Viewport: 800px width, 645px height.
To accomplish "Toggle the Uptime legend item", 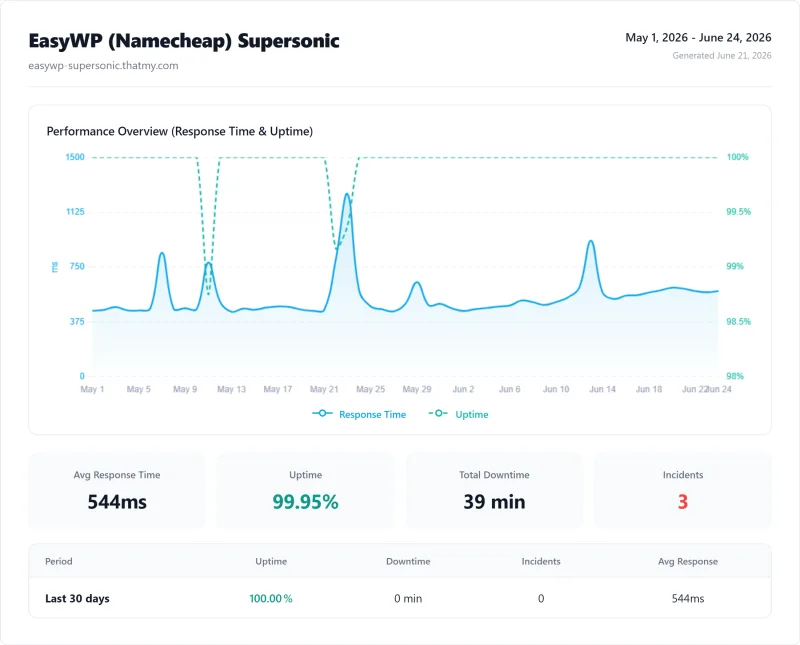I will pyautogui.click(x=458, y=414).
